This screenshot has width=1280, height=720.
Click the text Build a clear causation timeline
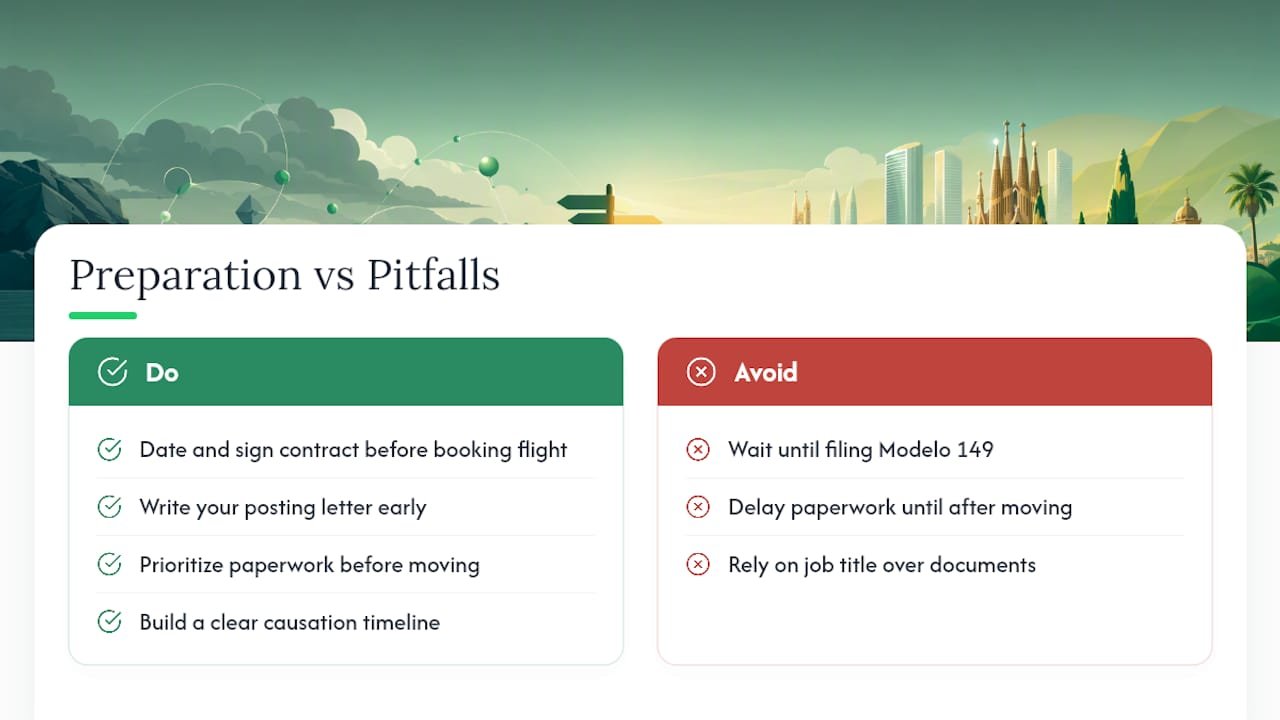click(290, 622)
